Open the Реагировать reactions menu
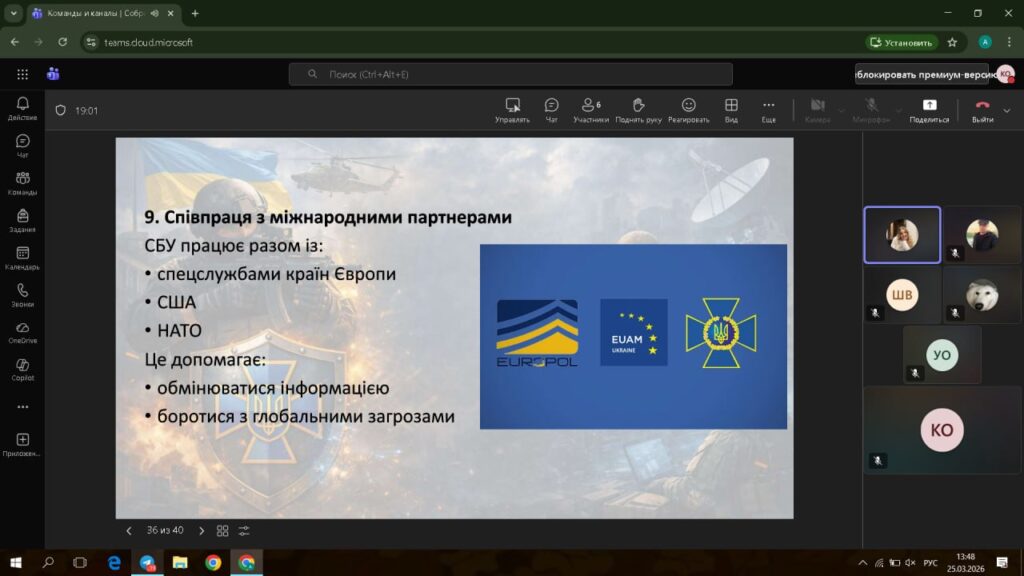This screenshot has height=576, width=1024. [x=688, y=109]
